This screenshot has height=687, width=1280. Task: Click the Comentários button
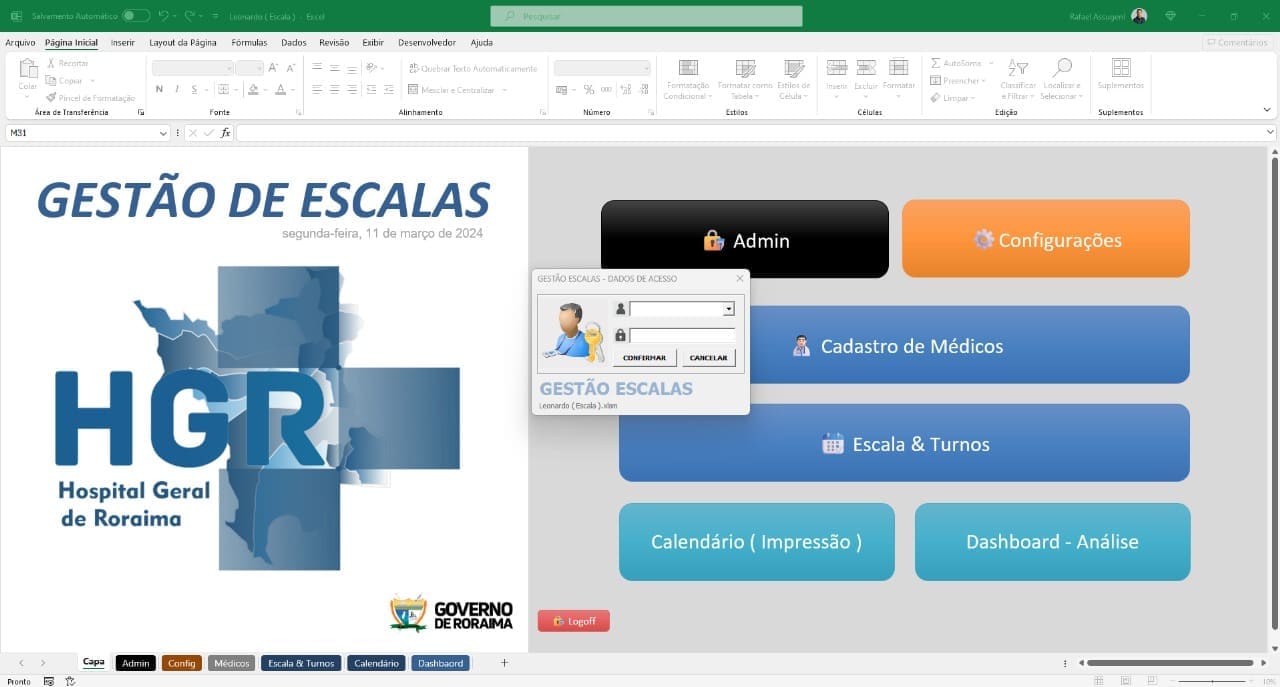click(x=1238, y=43)
